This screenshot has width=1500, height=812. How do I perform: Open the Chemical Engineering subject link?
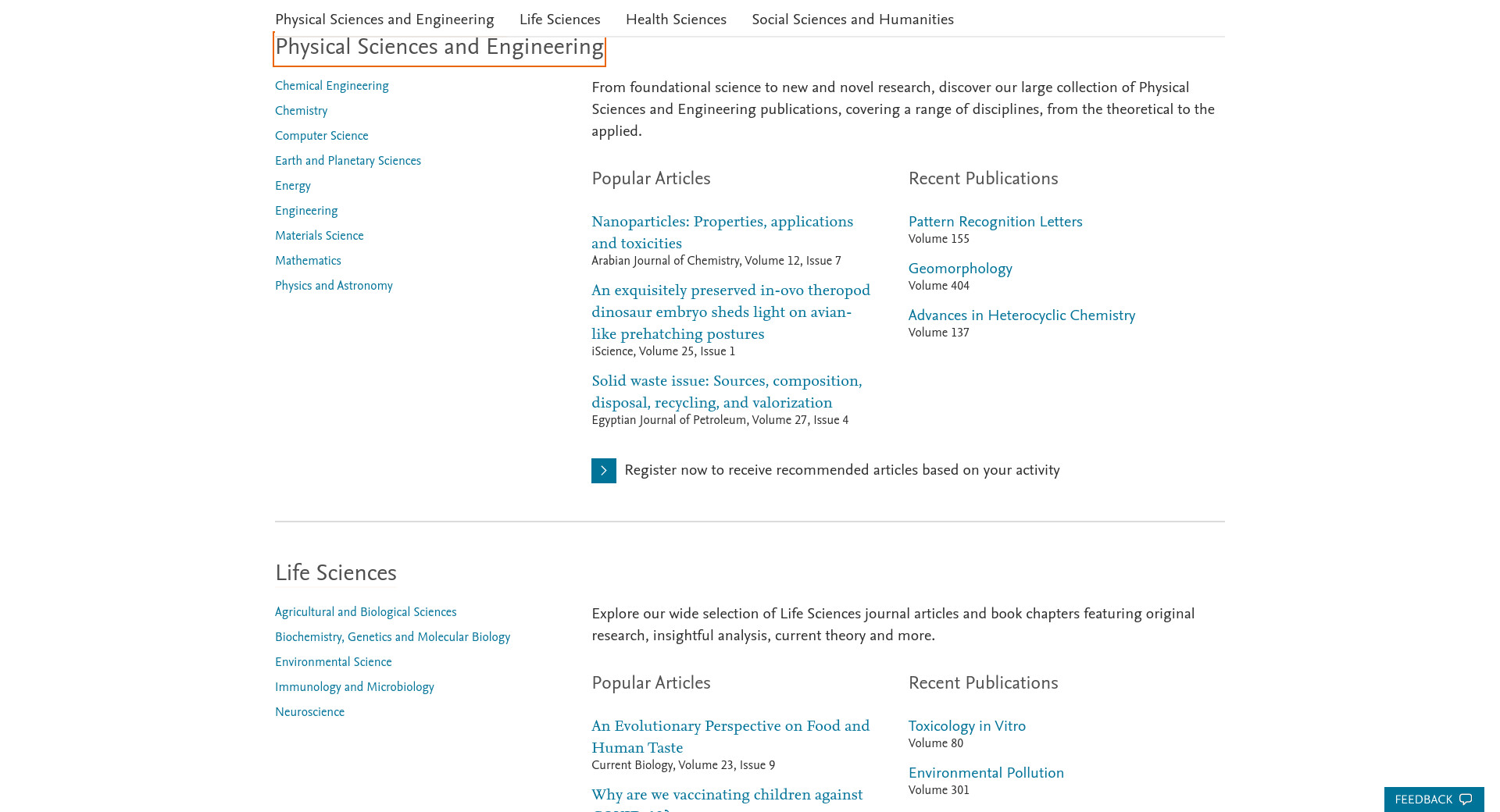tap(331, 86)
